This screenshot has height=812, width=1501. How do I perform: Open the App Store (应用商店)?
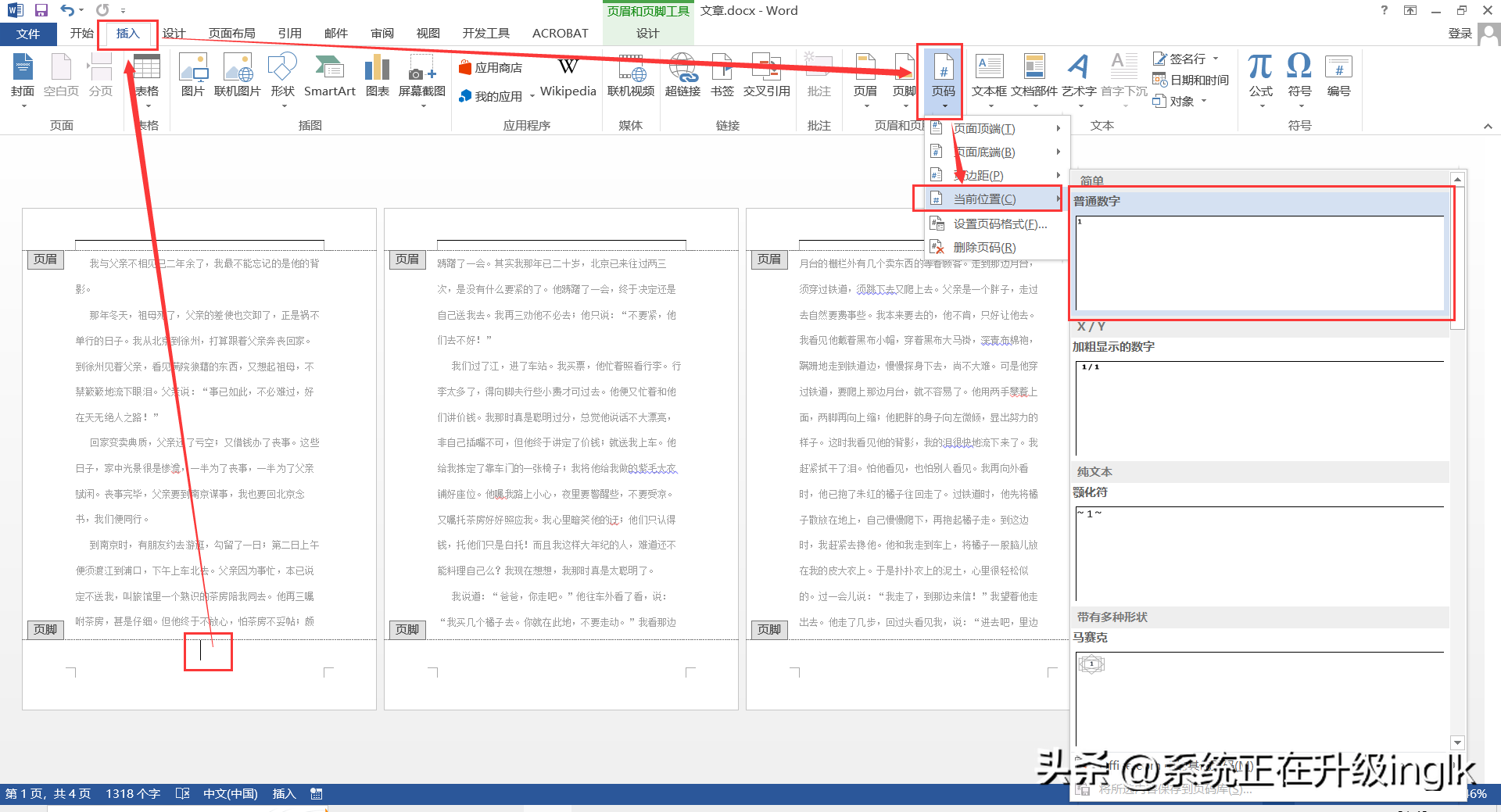point(491,67)
